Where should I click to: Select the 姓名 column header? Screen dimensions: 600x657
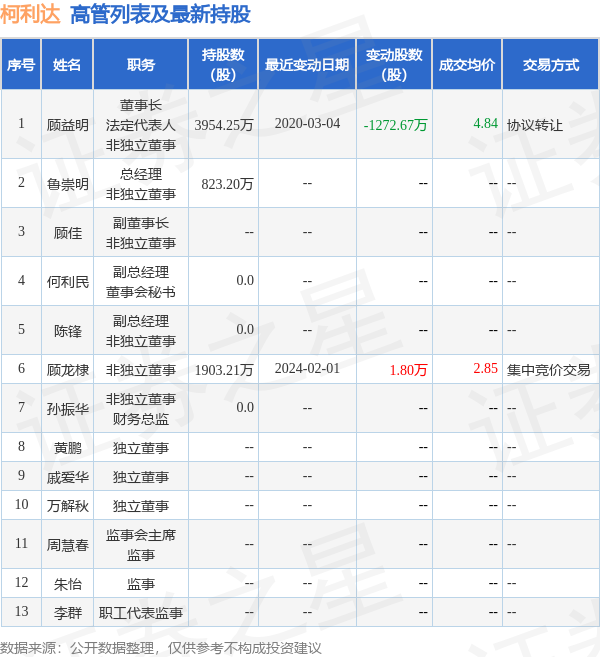67,65
